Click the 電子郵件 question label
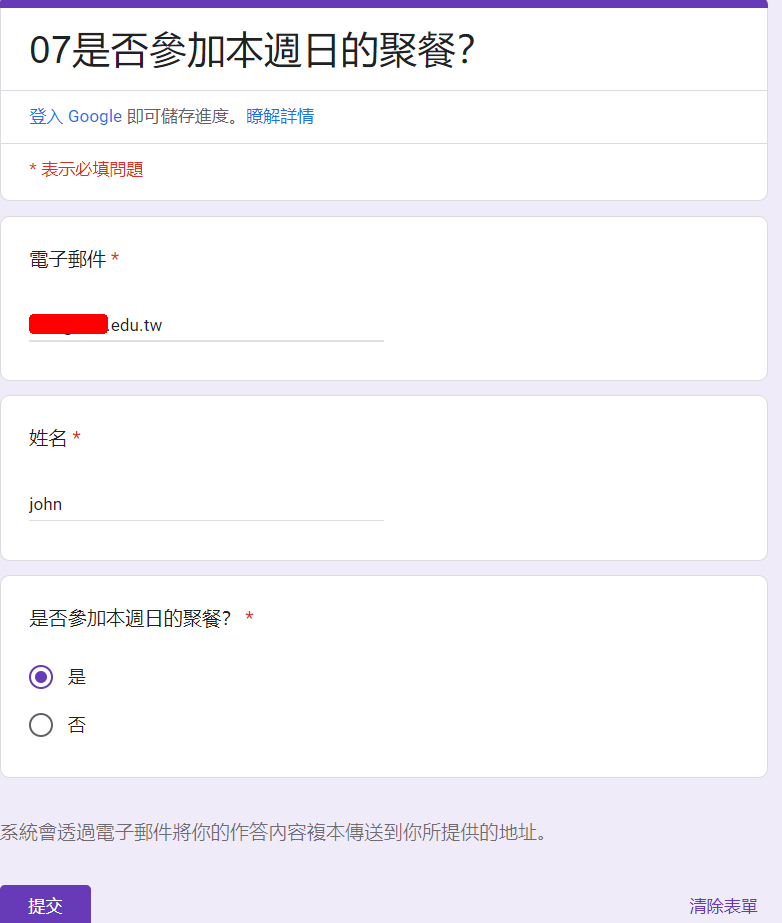782x923 pixels. click(67, 260)
